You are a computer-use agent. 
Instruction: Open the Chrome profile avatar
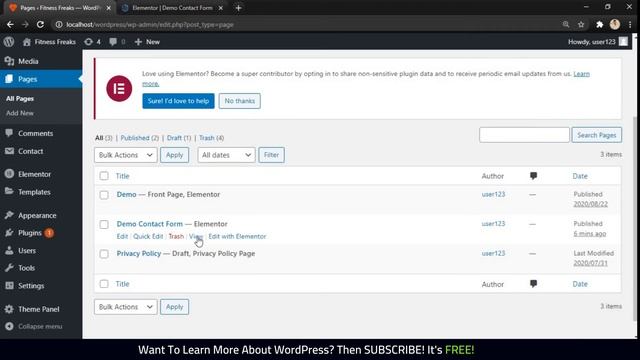[615, 24]
